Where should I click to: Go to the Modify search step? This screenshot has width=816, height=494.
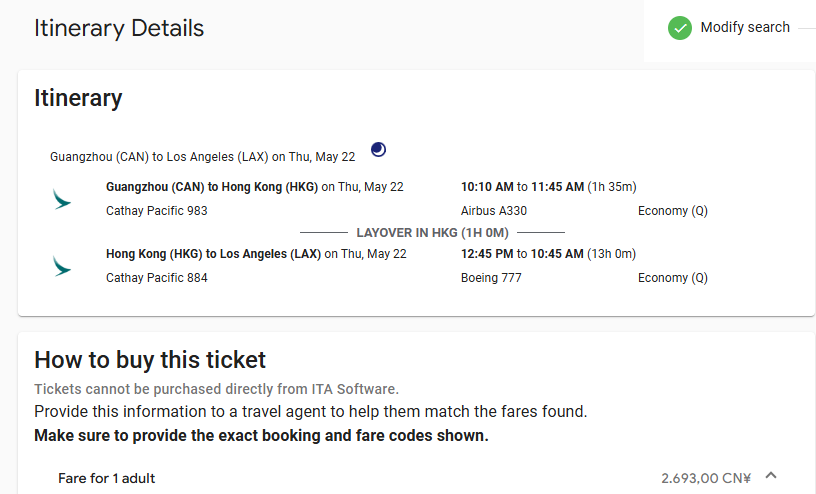click(745, 28)
